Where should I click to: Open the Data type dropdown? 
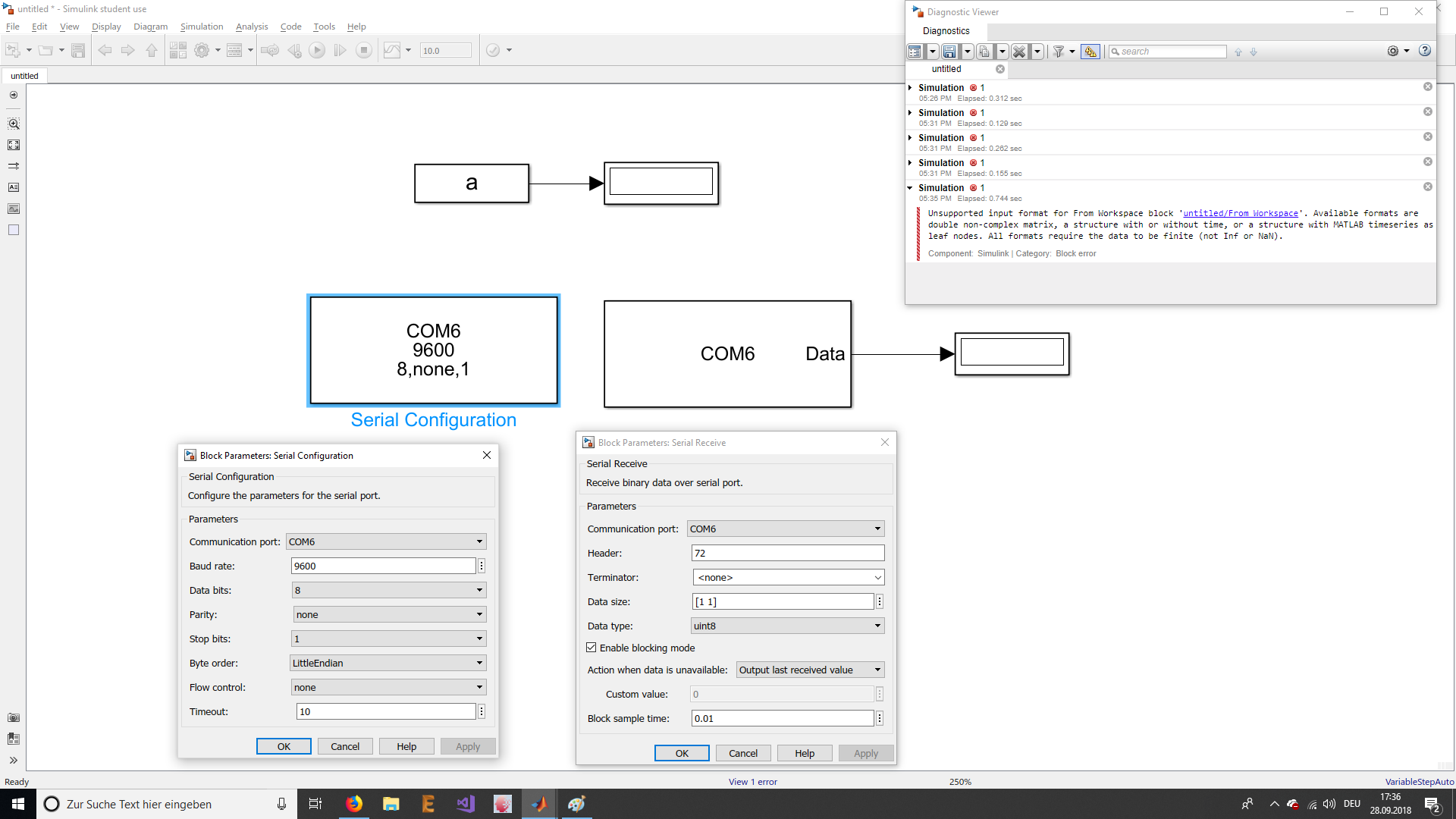pos(788,626)
